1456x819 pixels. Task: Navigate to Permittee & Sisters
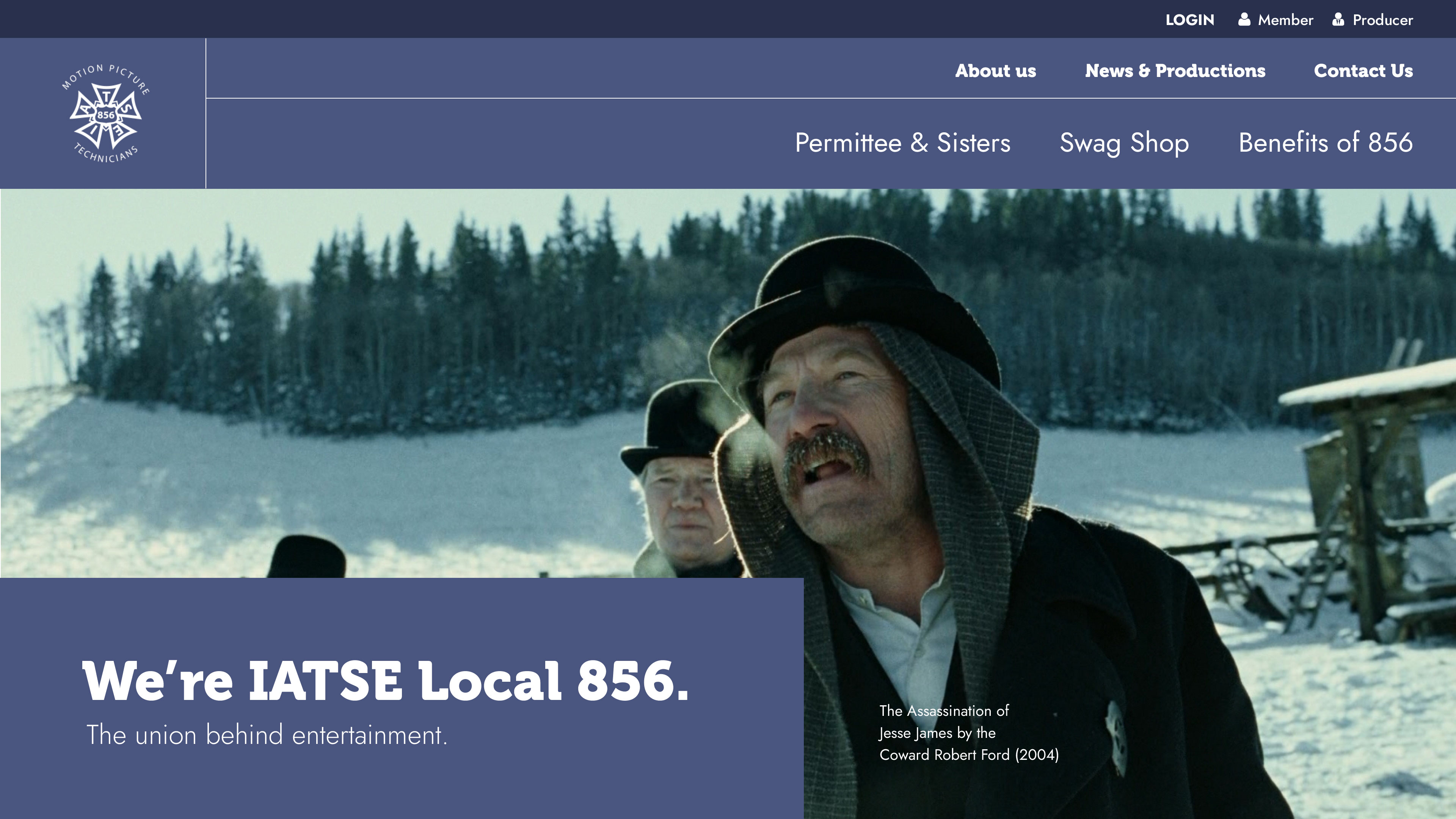pos(902,143)
